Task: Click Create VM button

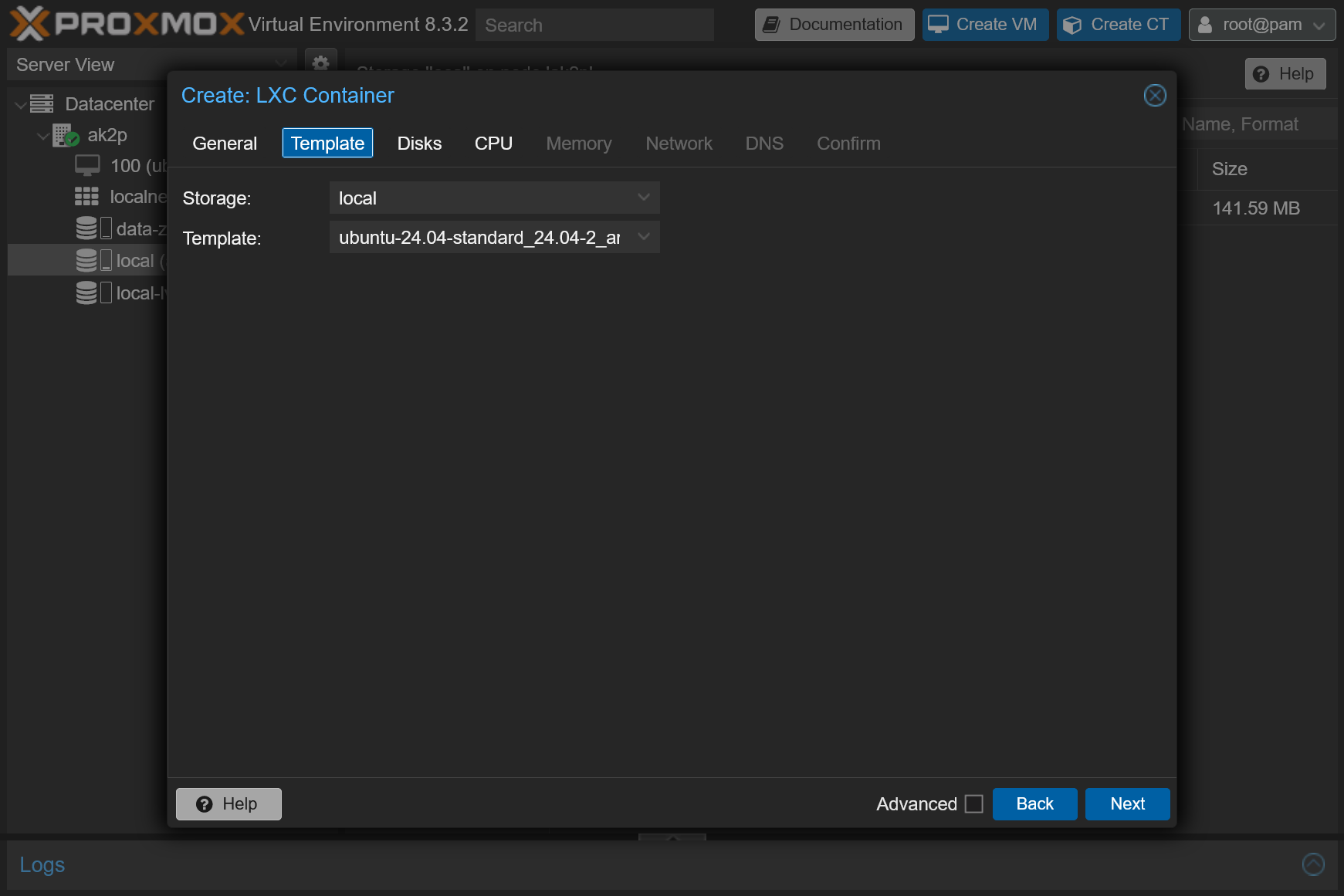Action: 985,25
